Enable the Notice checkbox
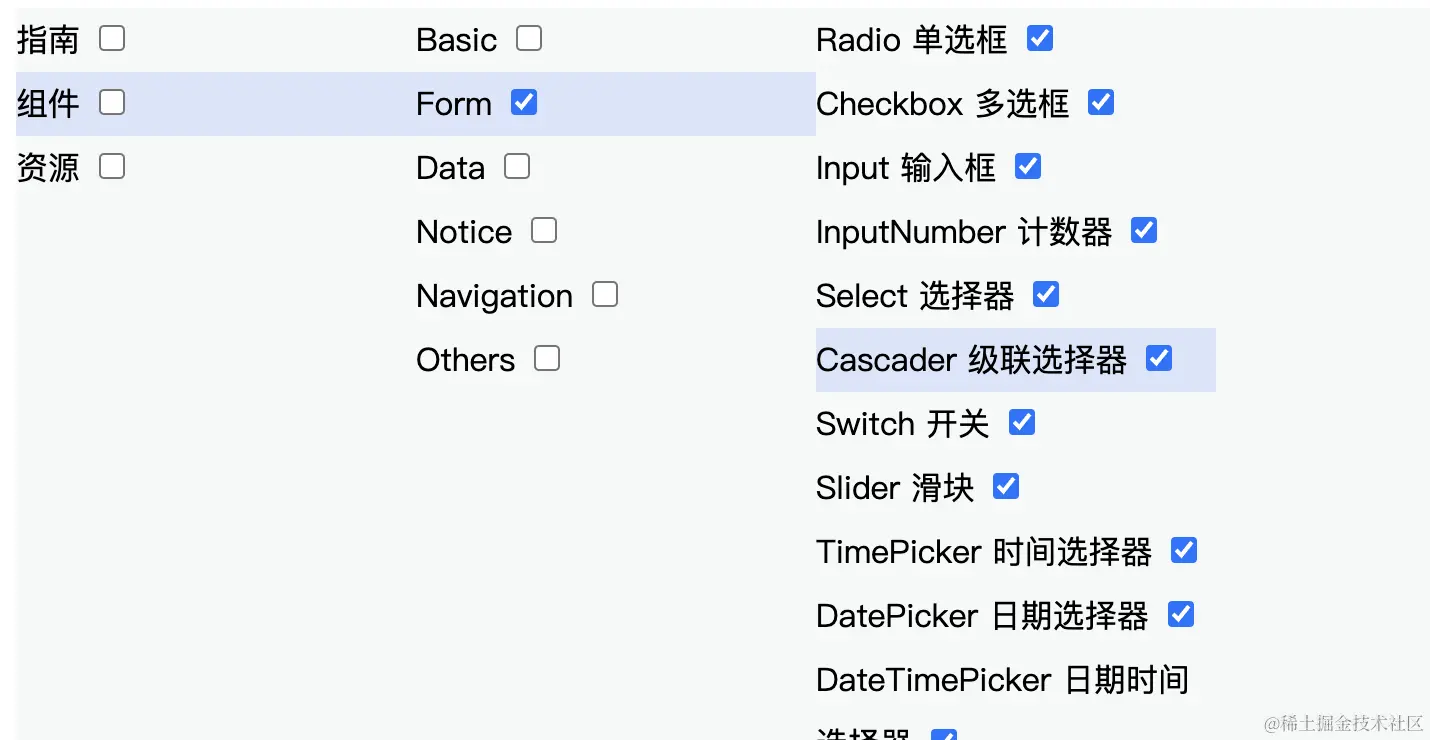This screenshot has width=1430, height=740. [x=544, y=231]
